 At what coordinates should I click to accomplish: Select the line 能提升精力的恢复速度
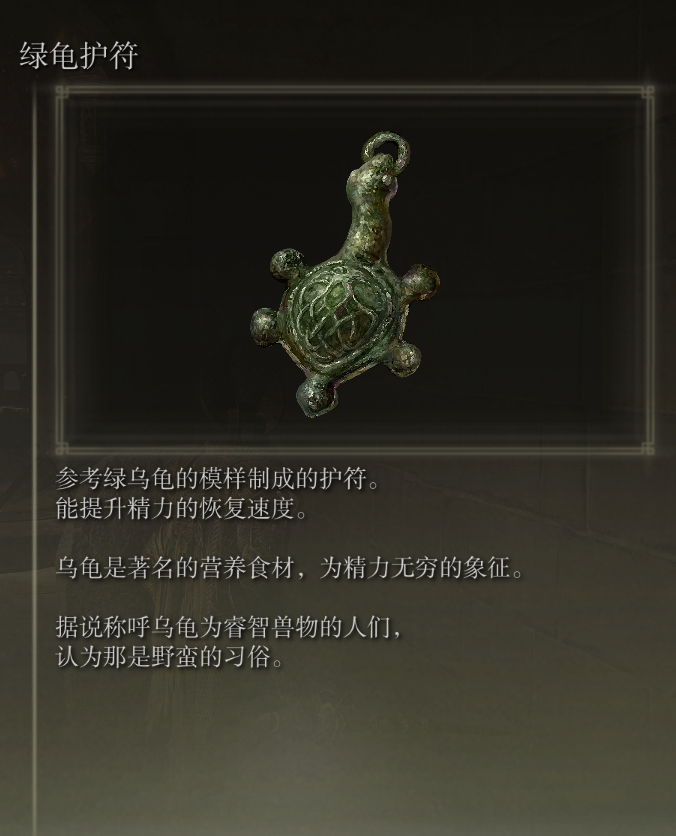coord(182,508)
